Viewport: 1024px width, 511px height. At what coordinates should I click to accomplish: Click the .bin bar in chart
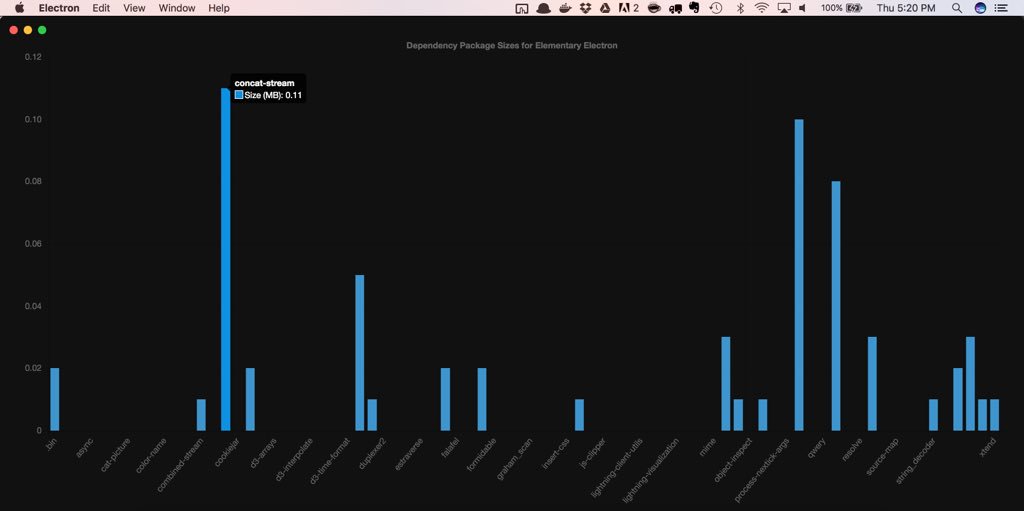click(55, 399)
